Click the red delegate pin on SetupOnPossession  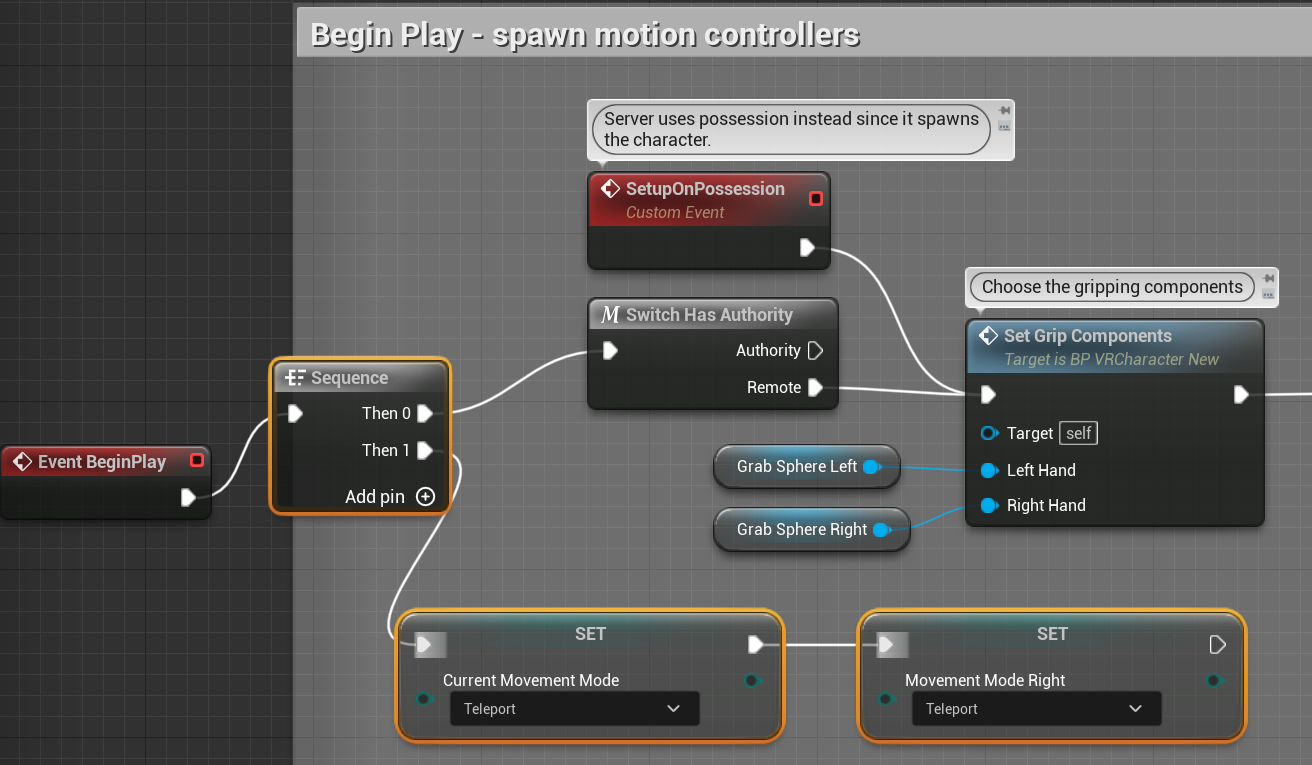(x=816, y=198)
